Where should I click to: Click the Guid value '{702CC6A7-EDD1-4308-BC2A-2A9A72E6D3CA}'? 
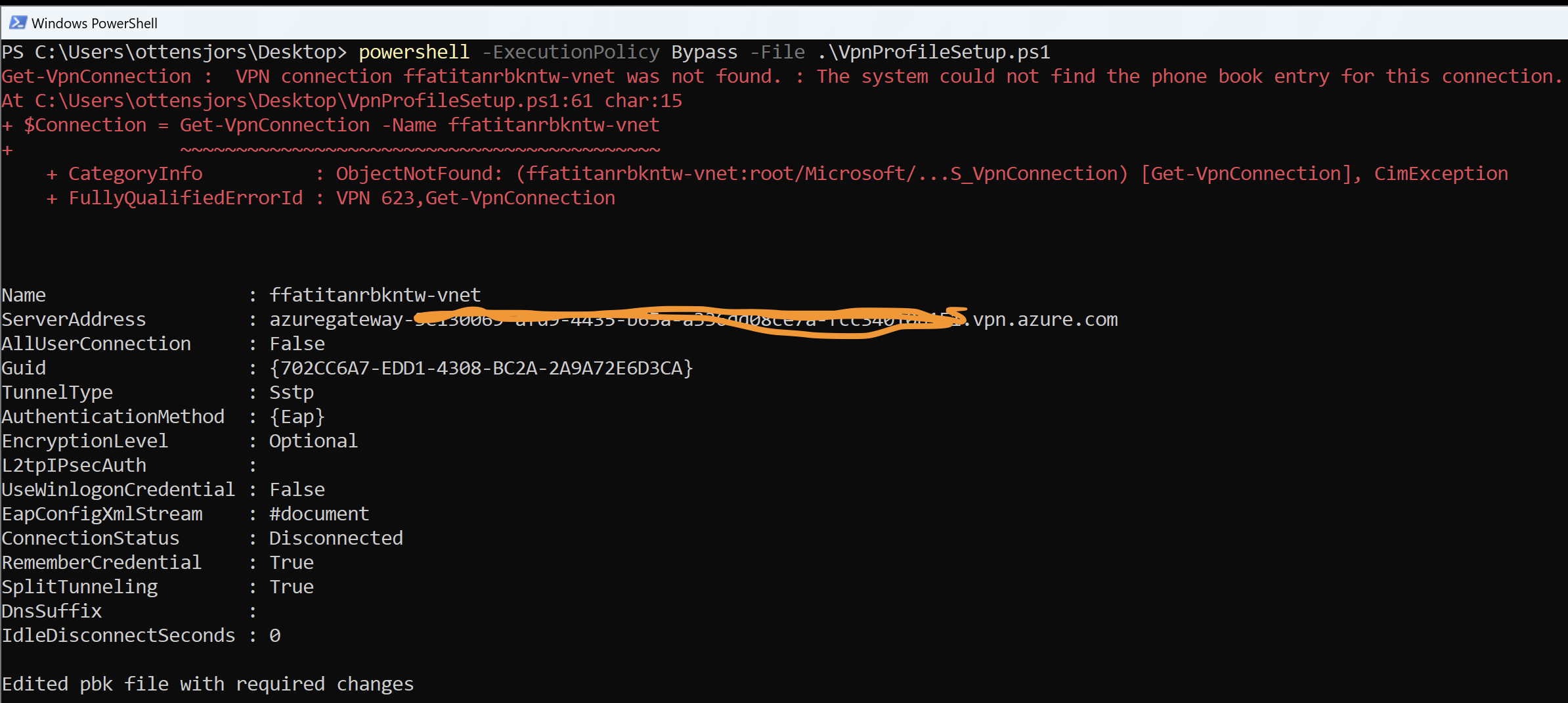click(481, 368)
